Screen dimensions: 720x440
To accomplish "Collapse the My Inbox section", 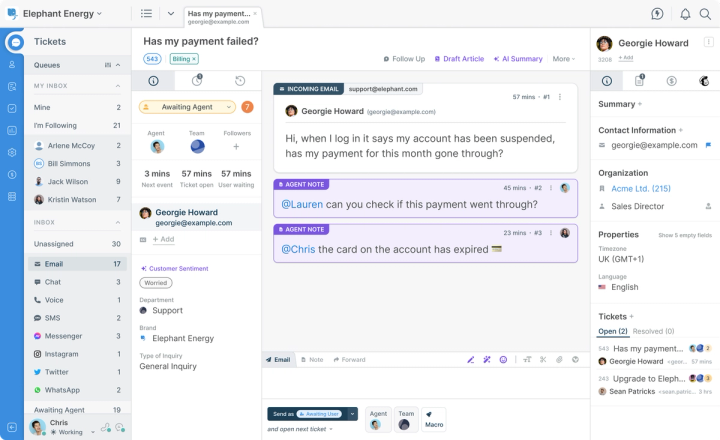I will click(x=118, y=86).
